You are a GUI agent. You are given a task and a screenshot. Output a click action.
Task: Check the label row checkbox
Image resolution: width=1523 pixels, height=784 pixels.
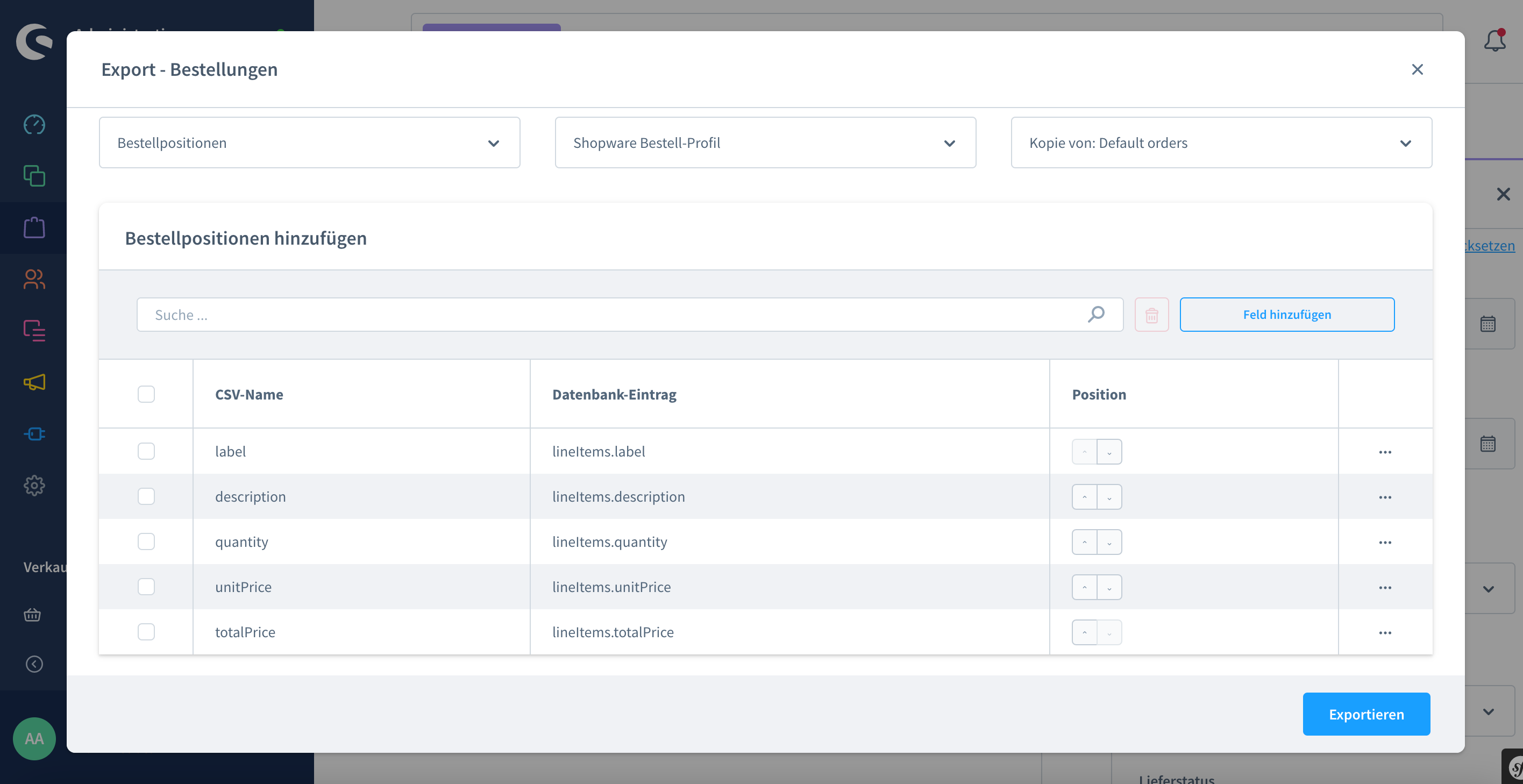click(146, 451)
